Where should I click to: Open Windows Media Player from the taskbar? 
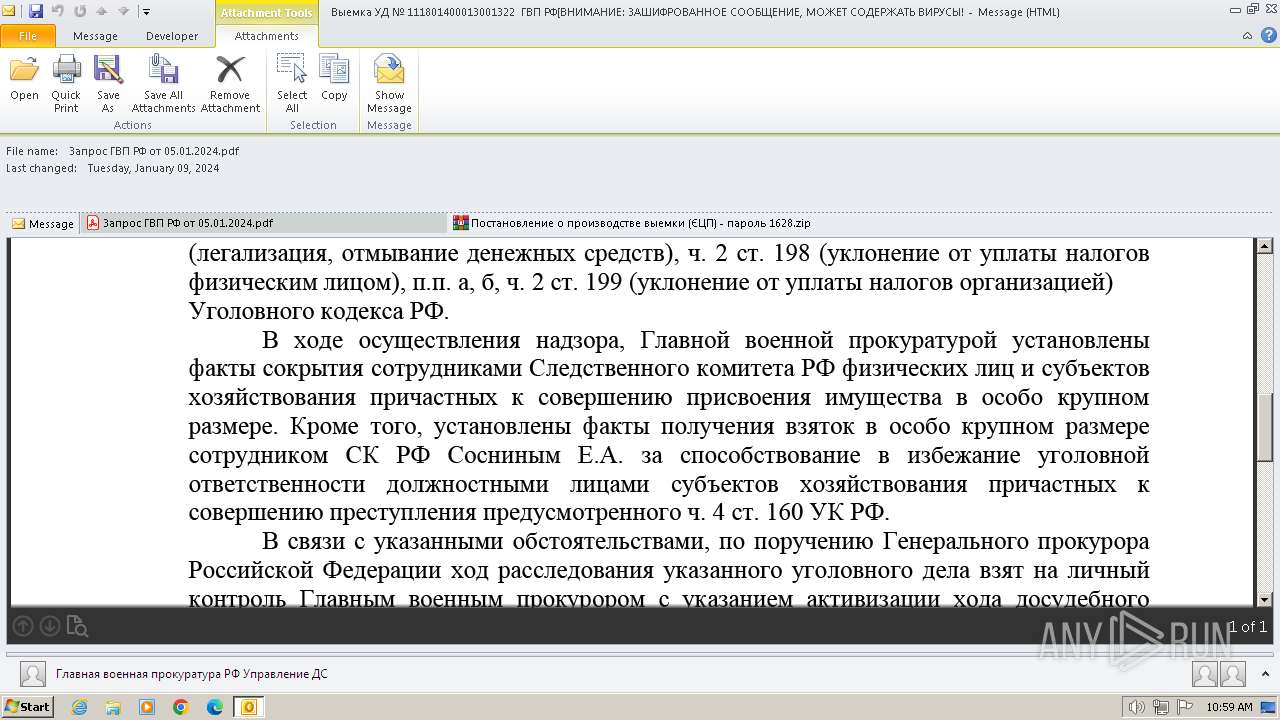(147, 707)
